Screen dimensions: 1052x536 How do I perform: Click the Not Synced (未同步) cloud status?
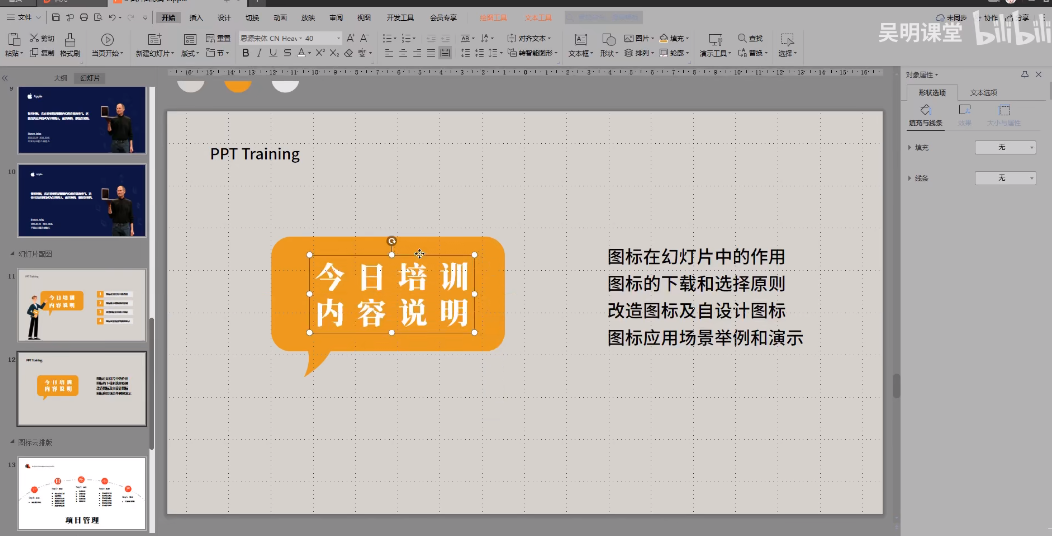pos(952,18)
